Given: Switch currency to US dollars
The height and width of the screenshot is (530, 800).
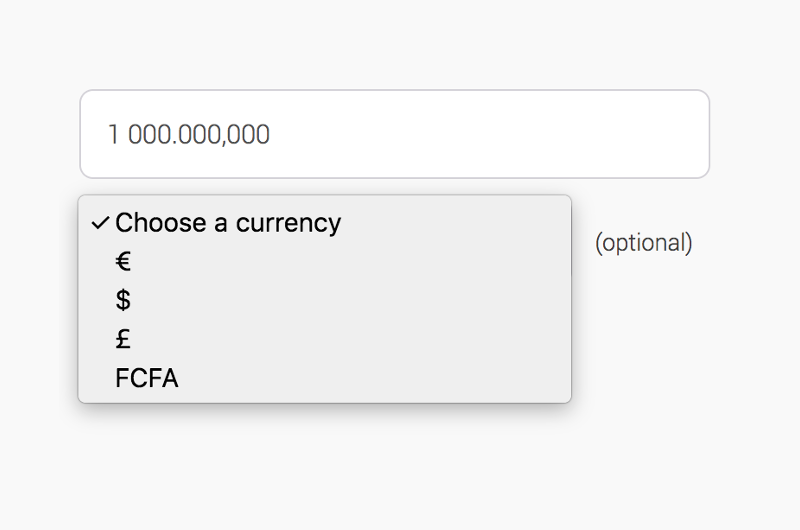Looking at the screenshot, I should click(124, 301).
